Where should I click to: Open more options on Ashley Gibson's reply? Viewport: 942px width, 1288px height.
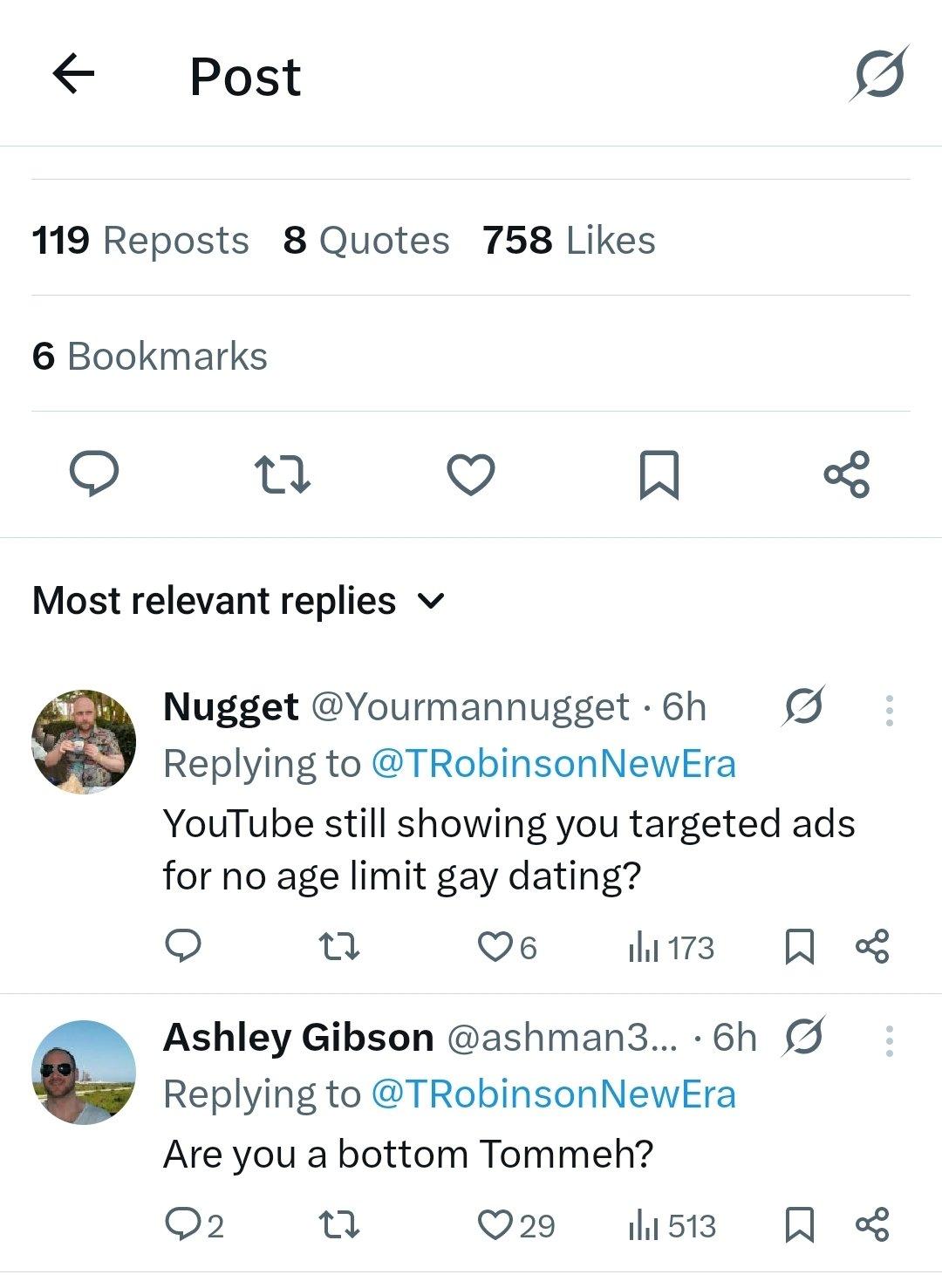click(889, 1040)
